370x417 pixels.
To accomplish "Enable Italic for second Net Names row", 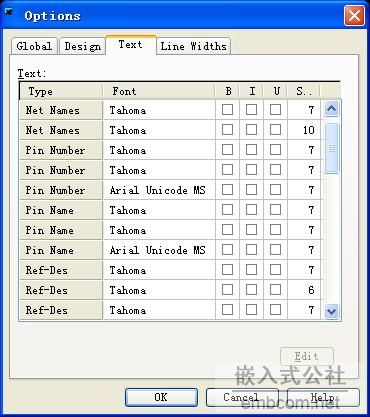I will 251,130.
